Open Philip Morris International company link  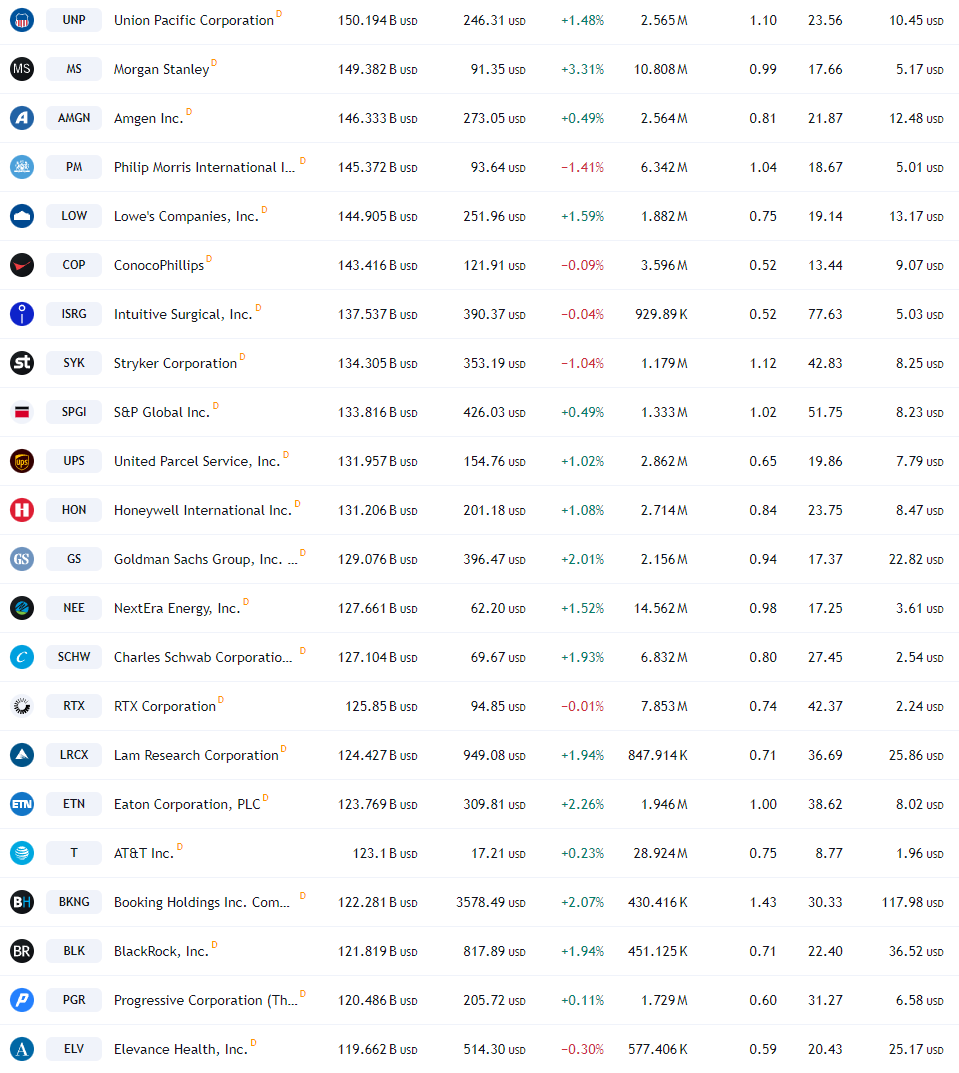point(205,168)
